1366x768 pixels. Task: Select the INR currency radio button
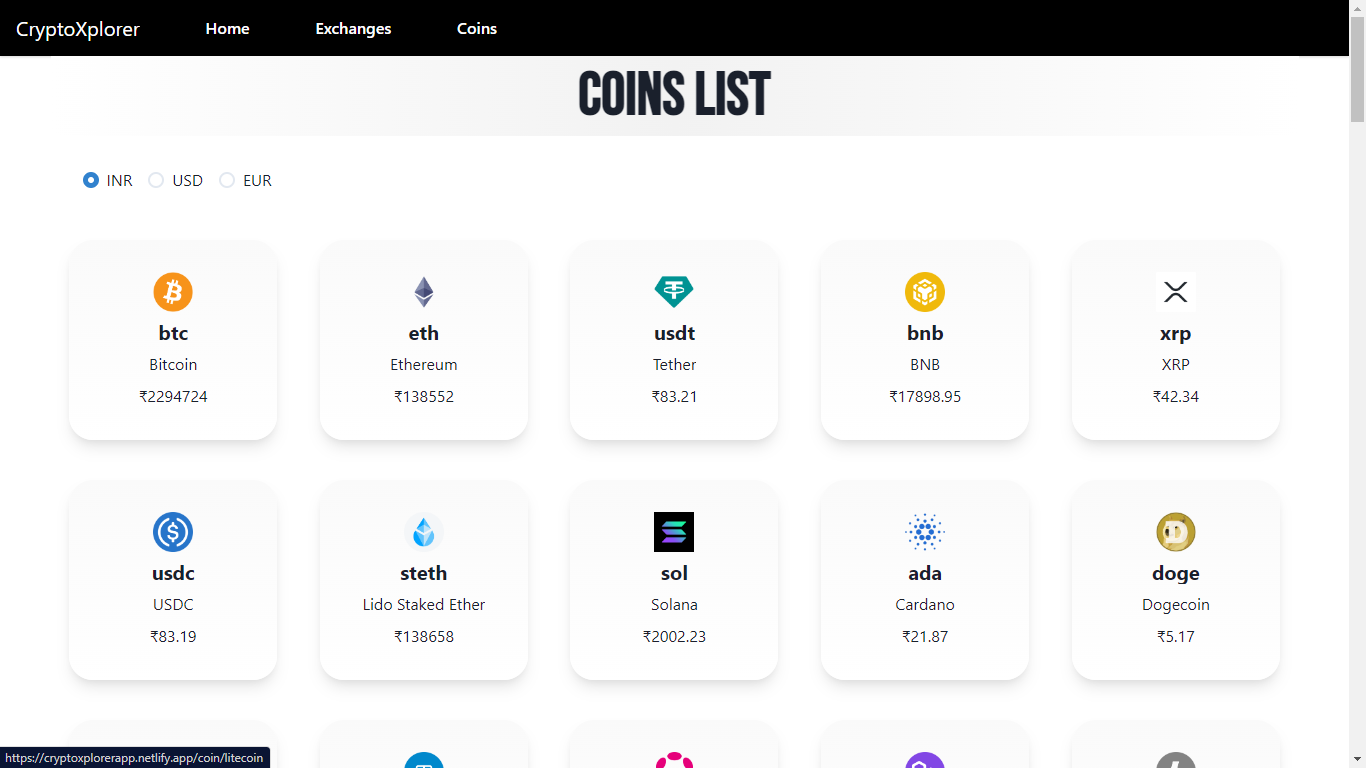90,180
